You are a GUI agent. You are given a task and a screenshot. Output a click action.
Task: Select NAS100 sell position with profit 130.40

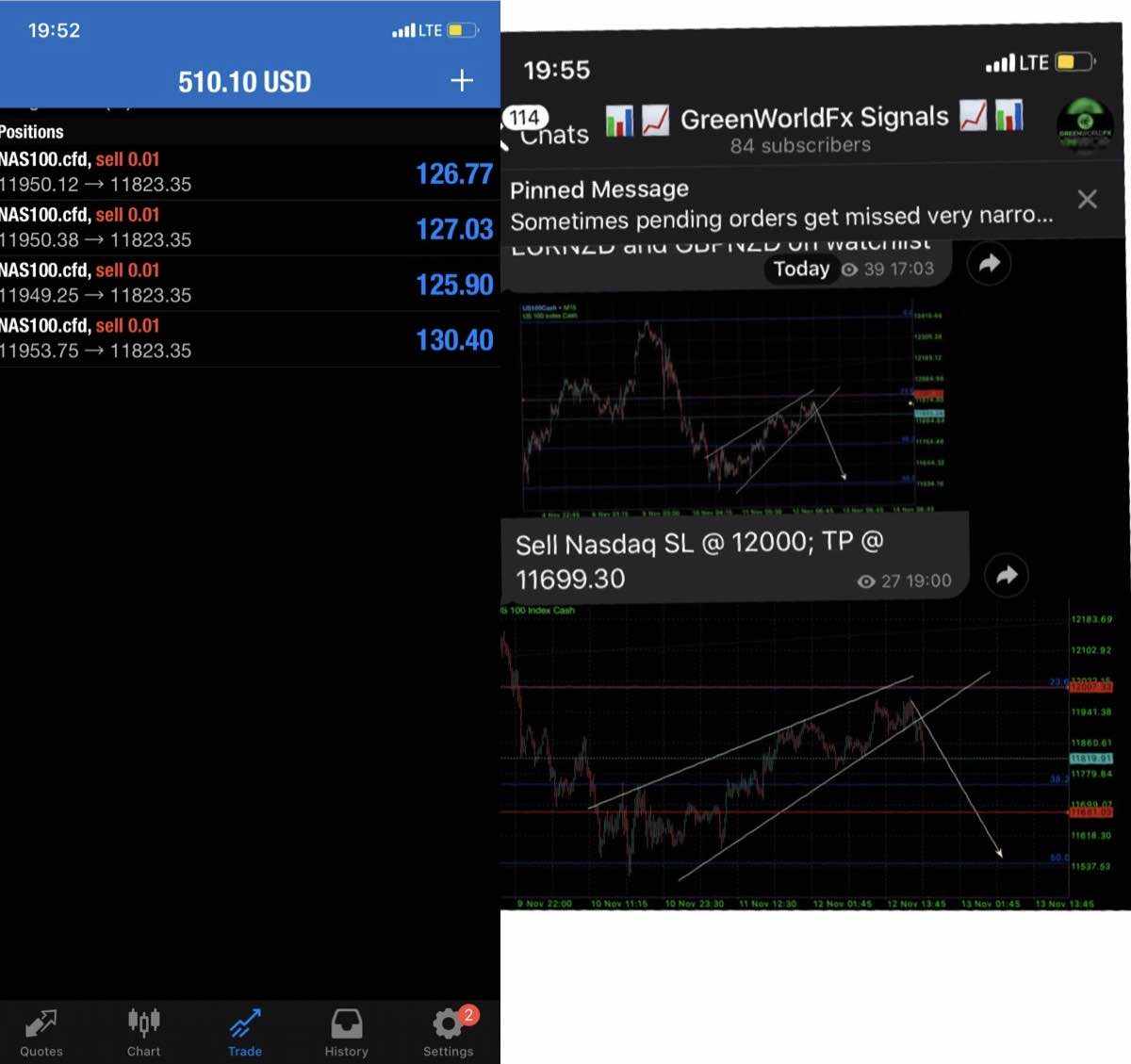pos(250,339)
